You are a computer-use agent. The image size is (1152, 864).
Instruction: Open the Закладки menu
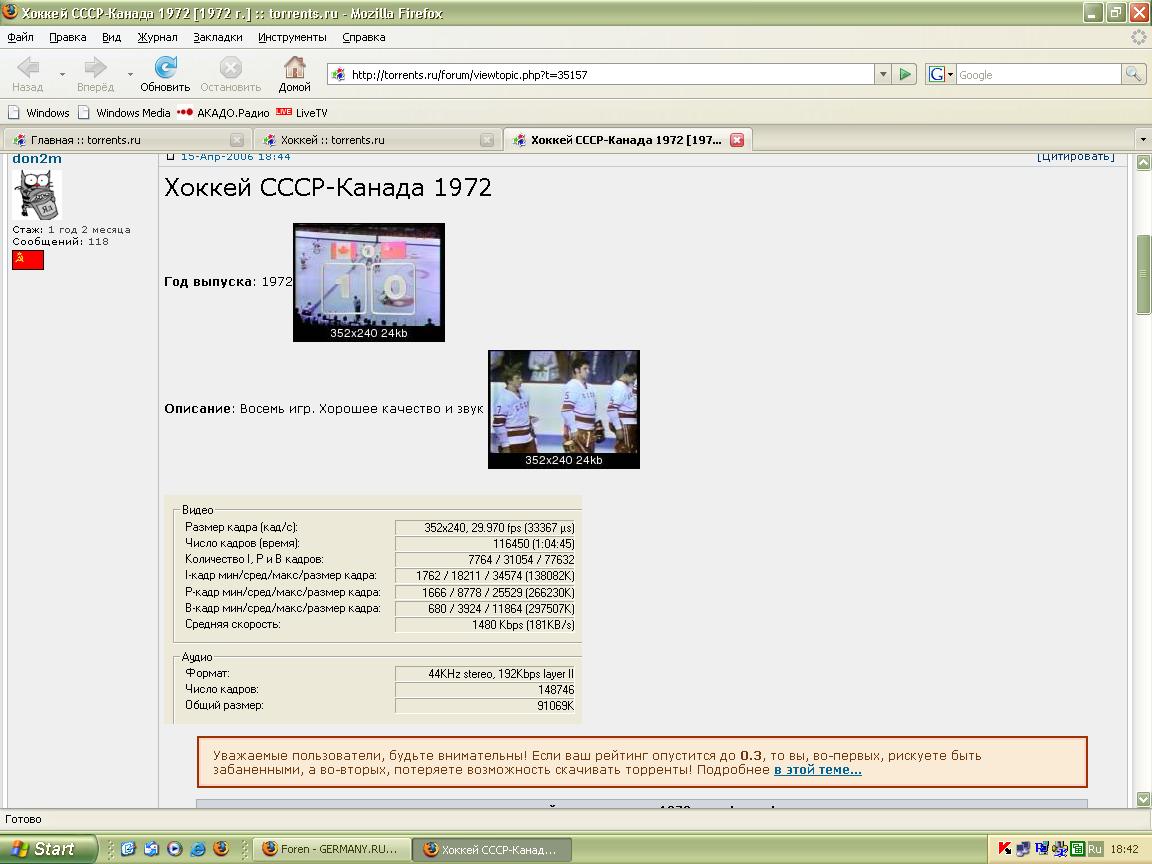[217, 37]
